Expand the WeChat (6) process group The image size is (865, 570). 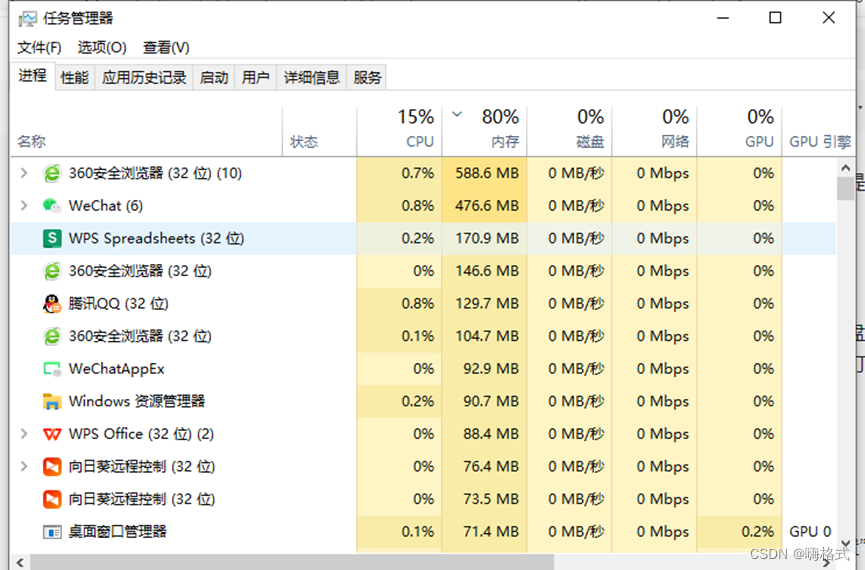coord(24,206)
